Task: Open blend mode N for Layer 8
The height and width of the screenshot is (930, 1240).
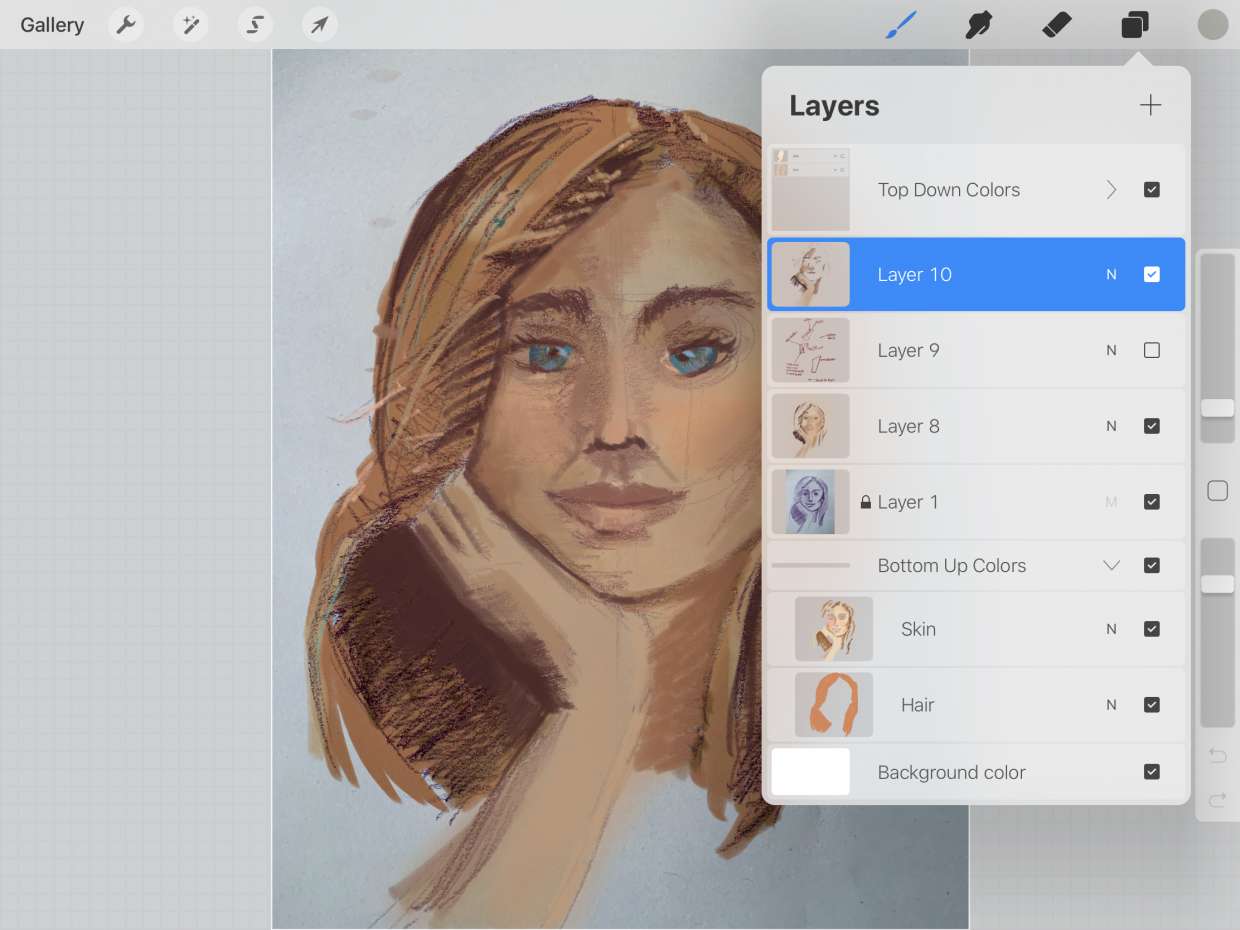Action: point(1111,426)
